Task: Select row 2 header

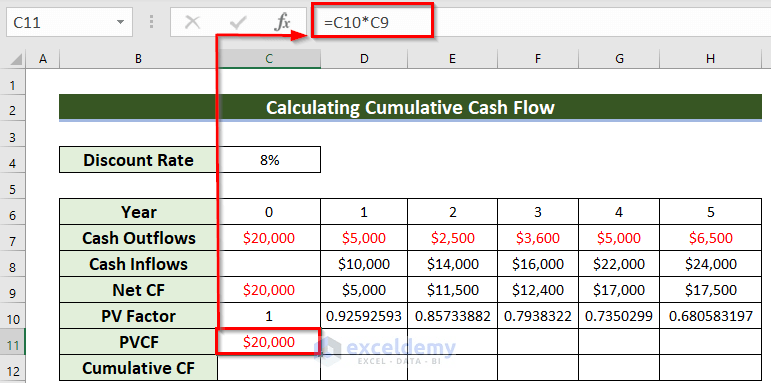Action: click(13, 109)
